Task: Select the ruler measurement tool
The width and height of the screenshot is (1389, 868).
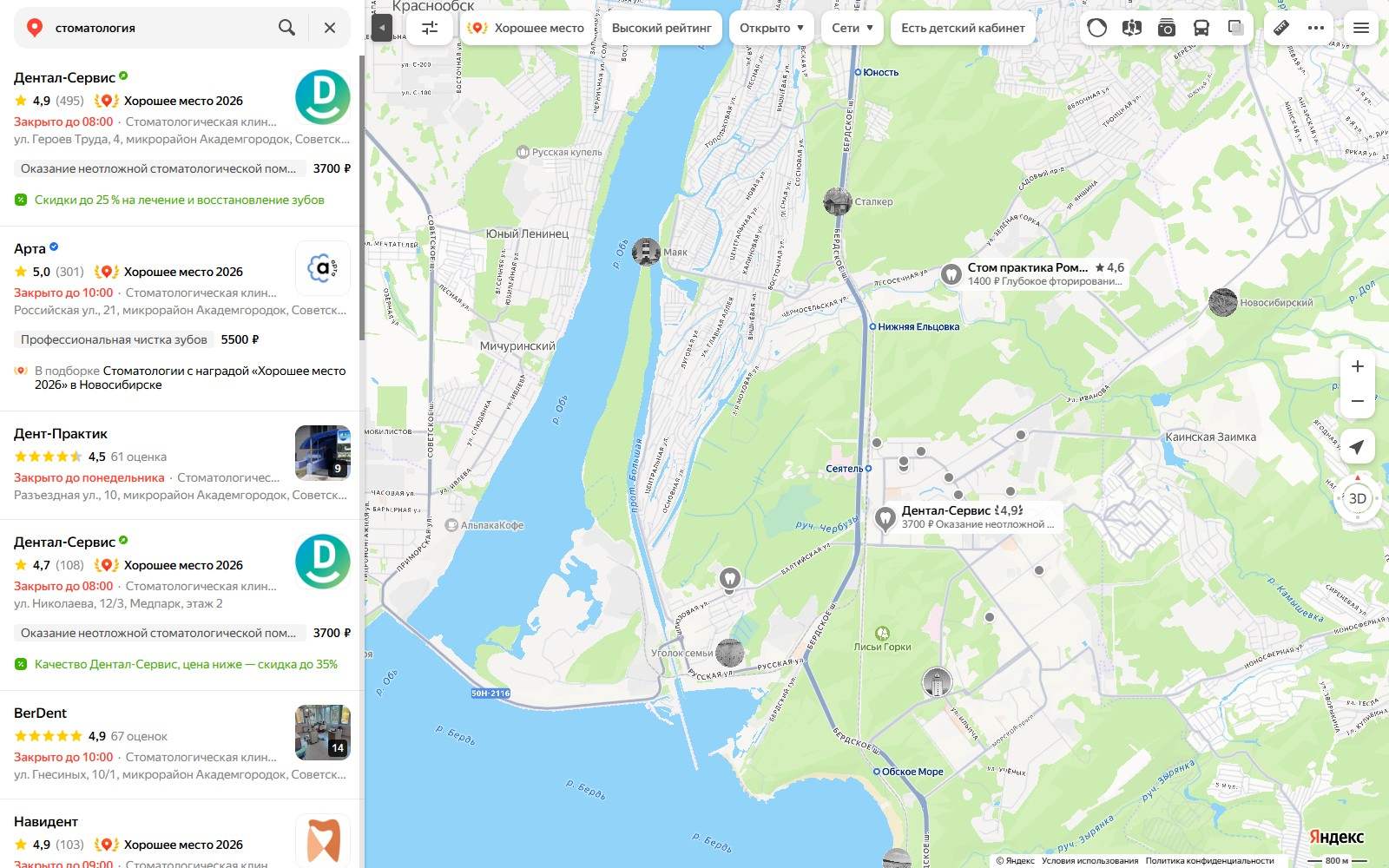Action: coord(1281,28)
